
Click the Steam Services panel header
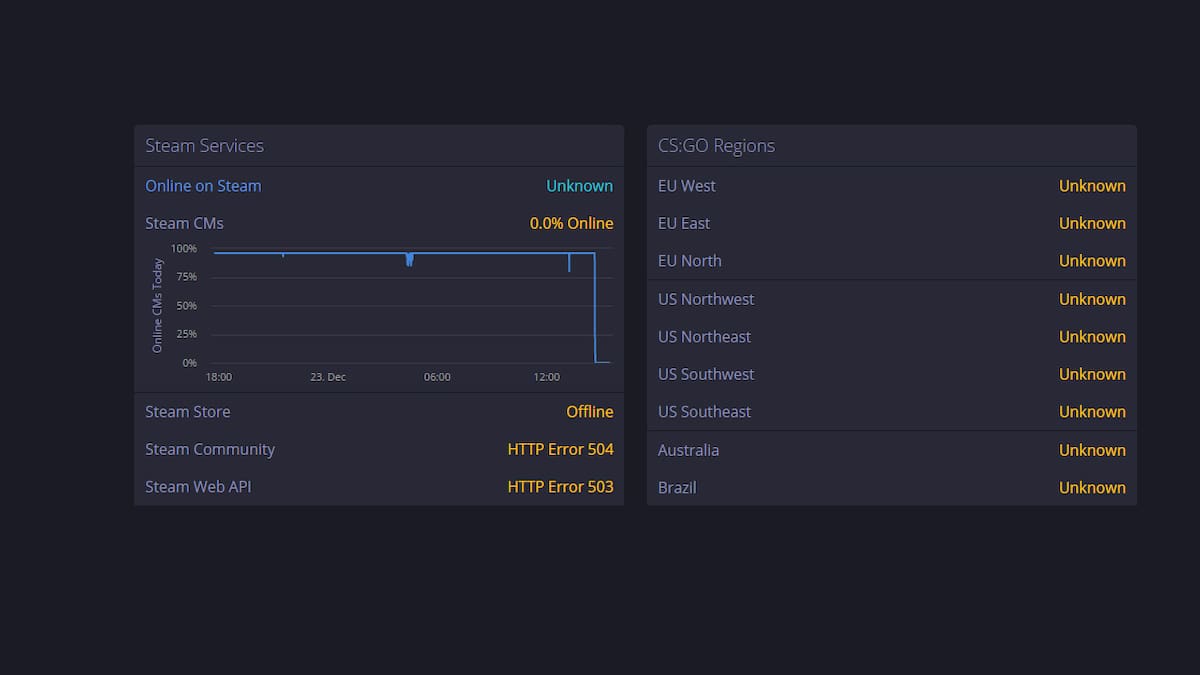point(379,146)
